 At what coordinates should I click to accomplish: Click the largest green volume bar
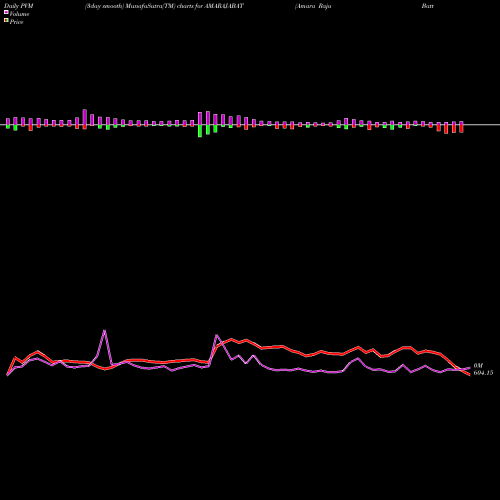click(200, 131)
